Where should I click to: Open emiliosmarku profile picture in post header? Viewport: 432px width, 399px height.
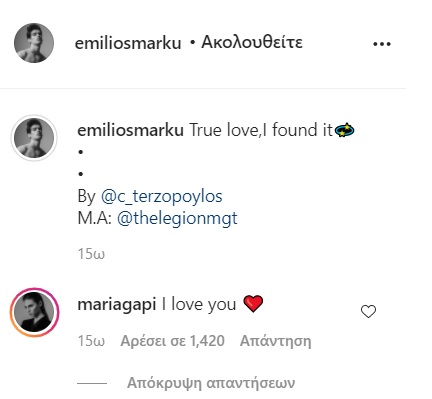(34, 43)
